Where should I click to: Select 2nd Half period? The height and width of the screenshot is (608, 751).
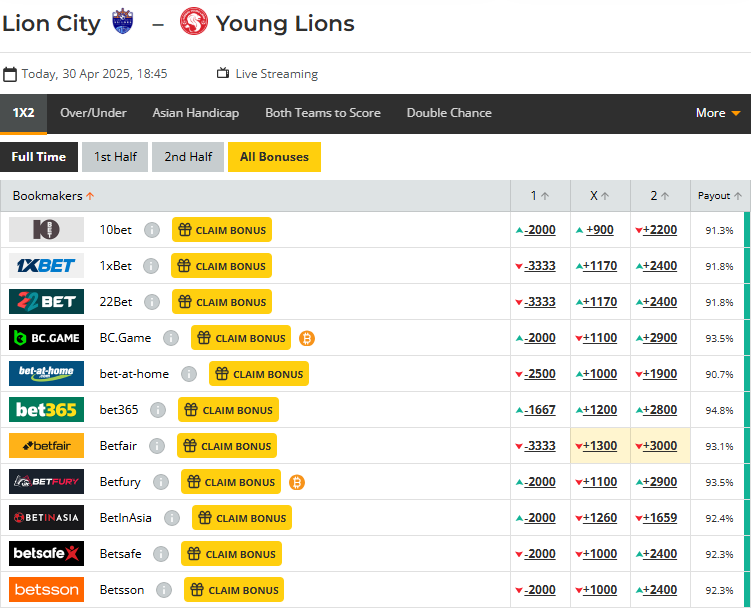188,157
